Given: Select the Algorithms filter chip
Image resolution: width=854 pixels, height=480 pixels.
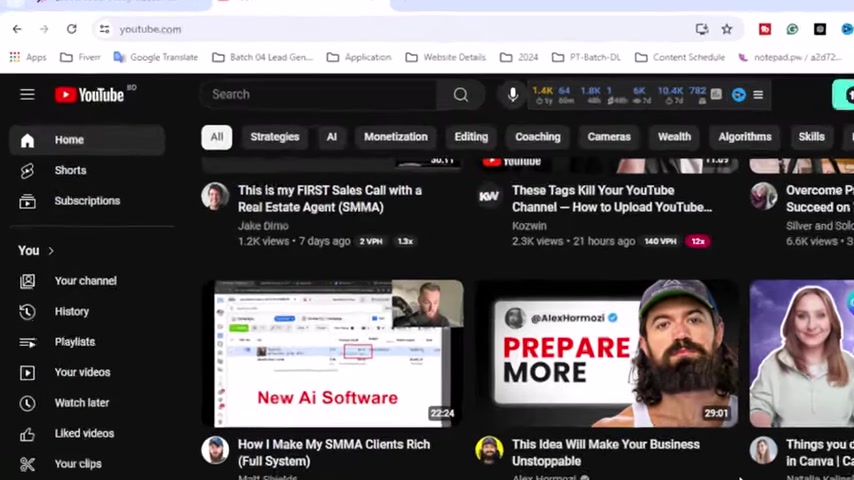Looking at the screenshot, I should [745, 137].
